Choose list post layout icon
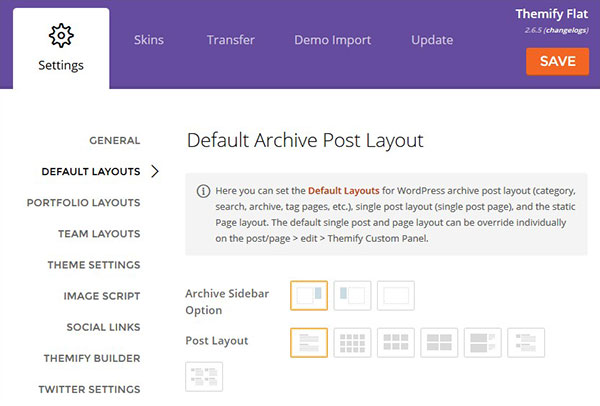The image size is (600, 406). click(309, 342)
